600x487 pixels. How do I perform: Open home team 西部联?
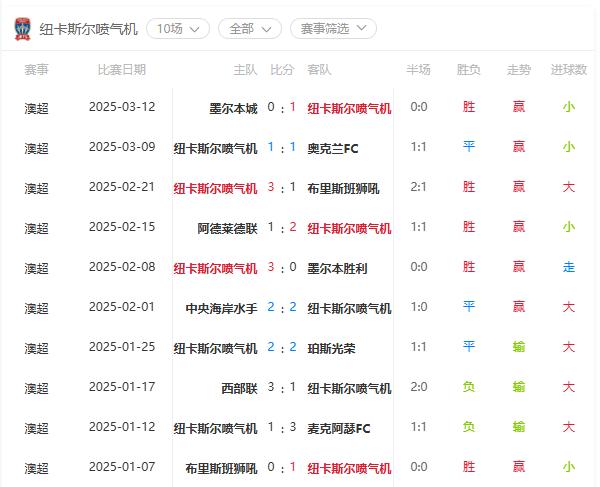[x=240, y=389]
